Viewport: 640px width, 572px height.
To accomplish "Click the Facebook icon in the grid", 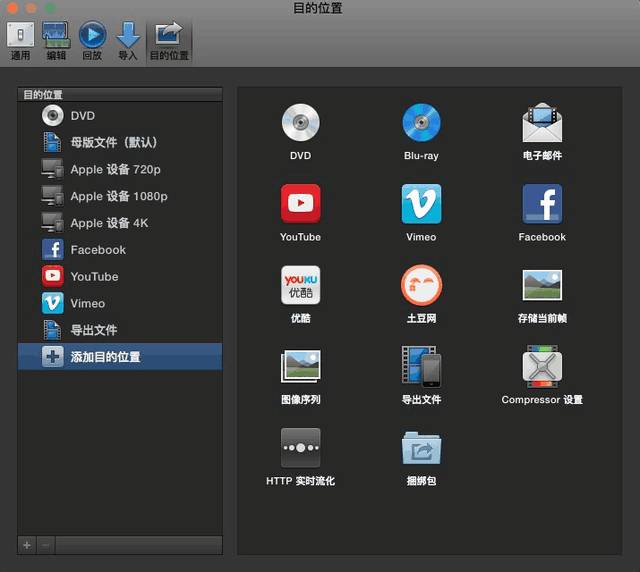I will coord(542,203).
